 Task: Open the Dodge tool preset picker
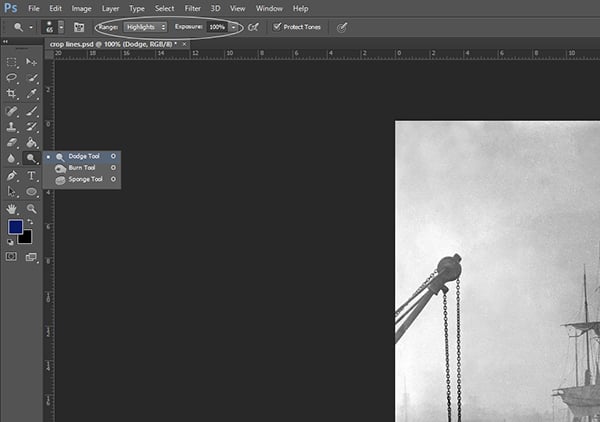[x=23, y=27]
